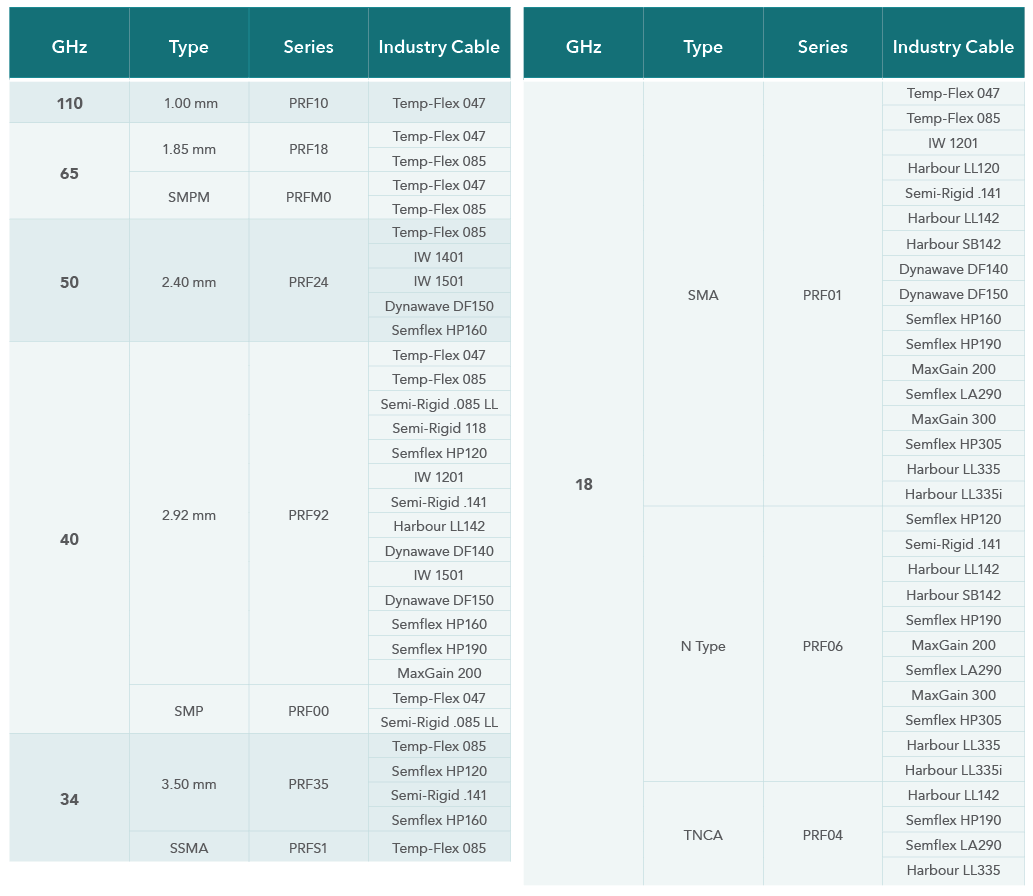
Task: Click the Harbour LL120 cable entry
Action: tap(953, 168)
